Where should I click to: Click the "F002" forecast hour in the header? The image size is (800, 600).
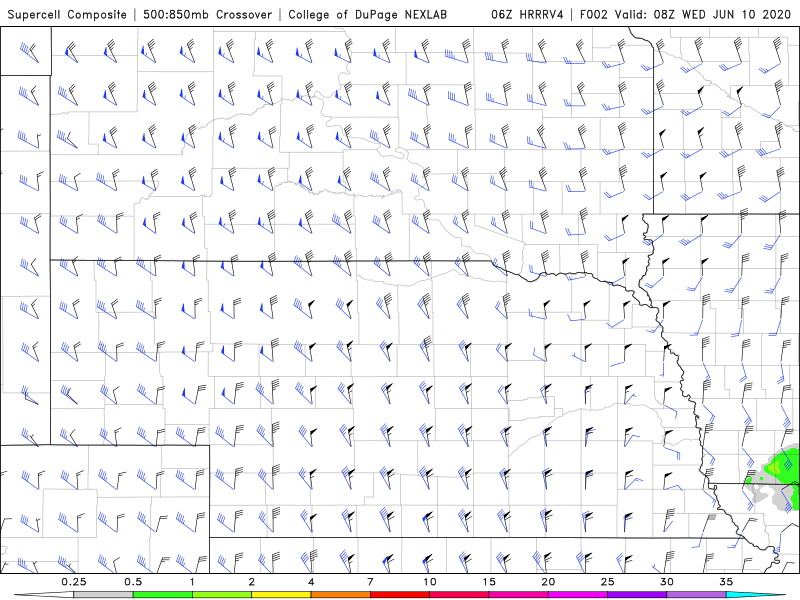click(x=593, y=14)
